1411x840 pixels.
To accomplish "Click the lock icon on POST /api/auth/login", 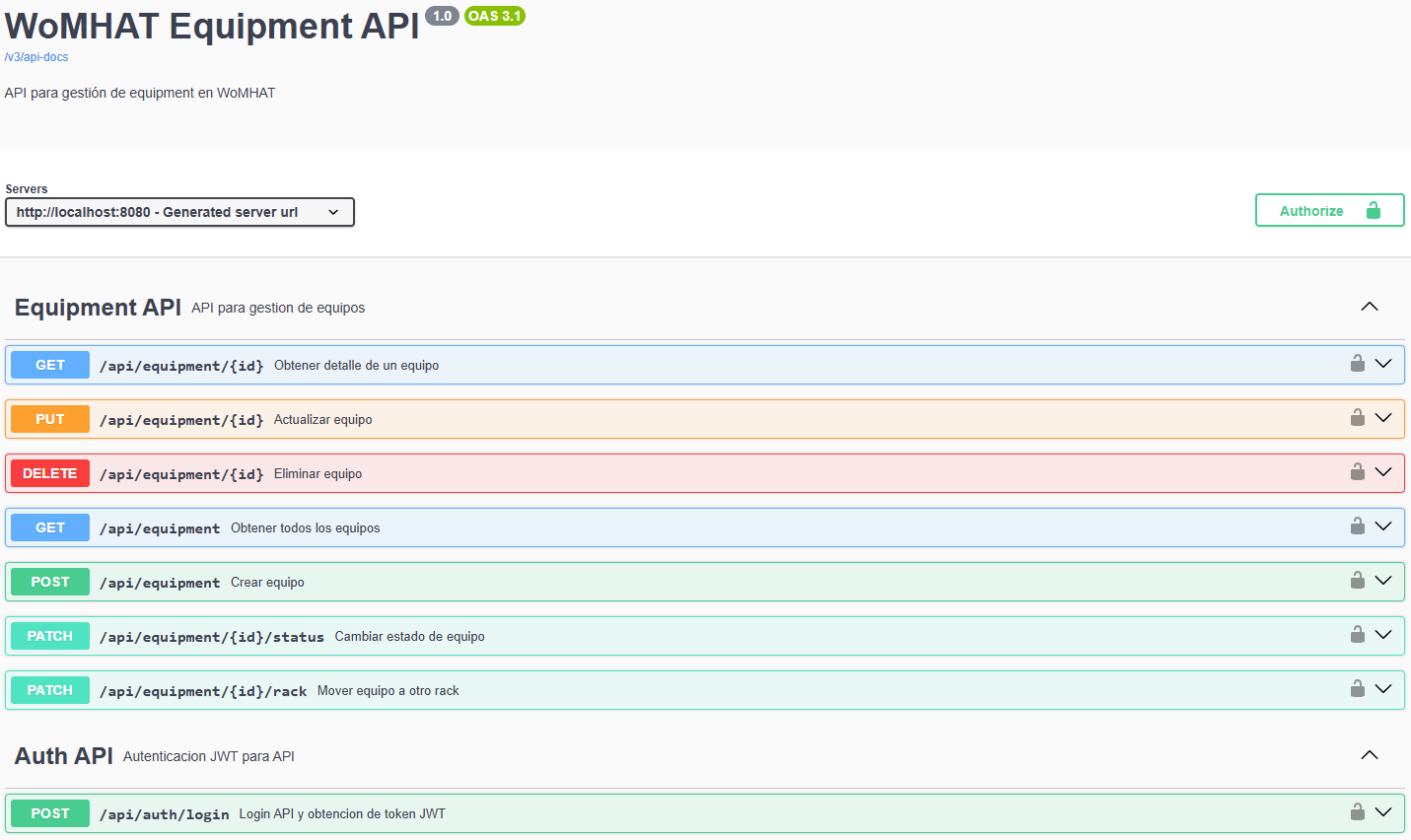I will (1358, 812).
